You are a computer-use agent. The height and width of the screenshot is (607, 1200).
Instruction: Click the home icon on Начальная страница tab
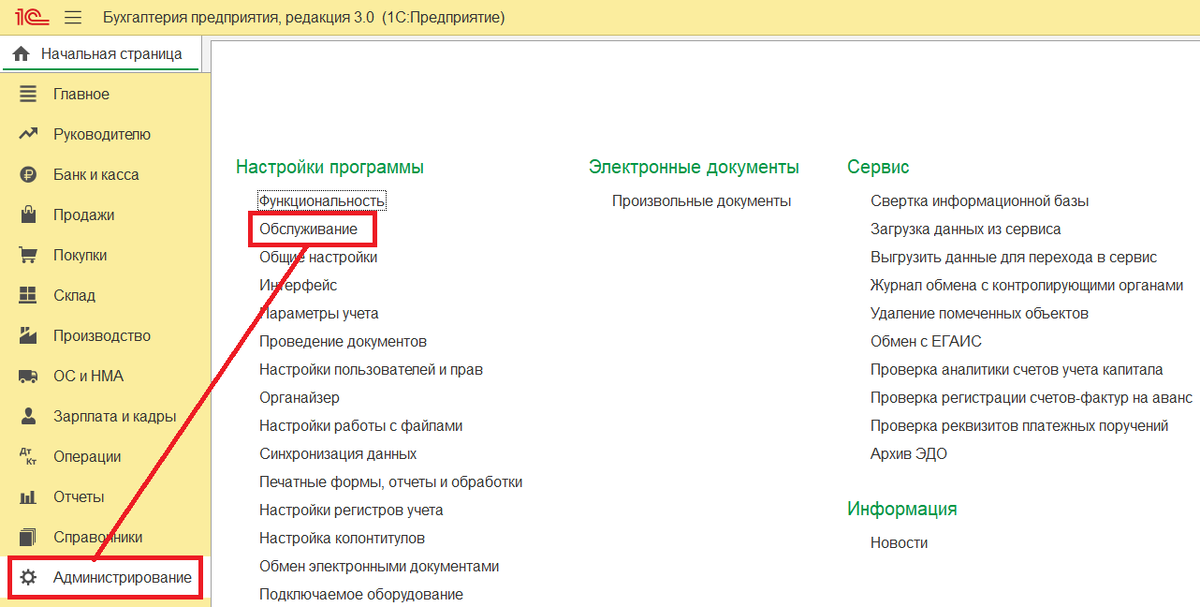pos(21,54)
